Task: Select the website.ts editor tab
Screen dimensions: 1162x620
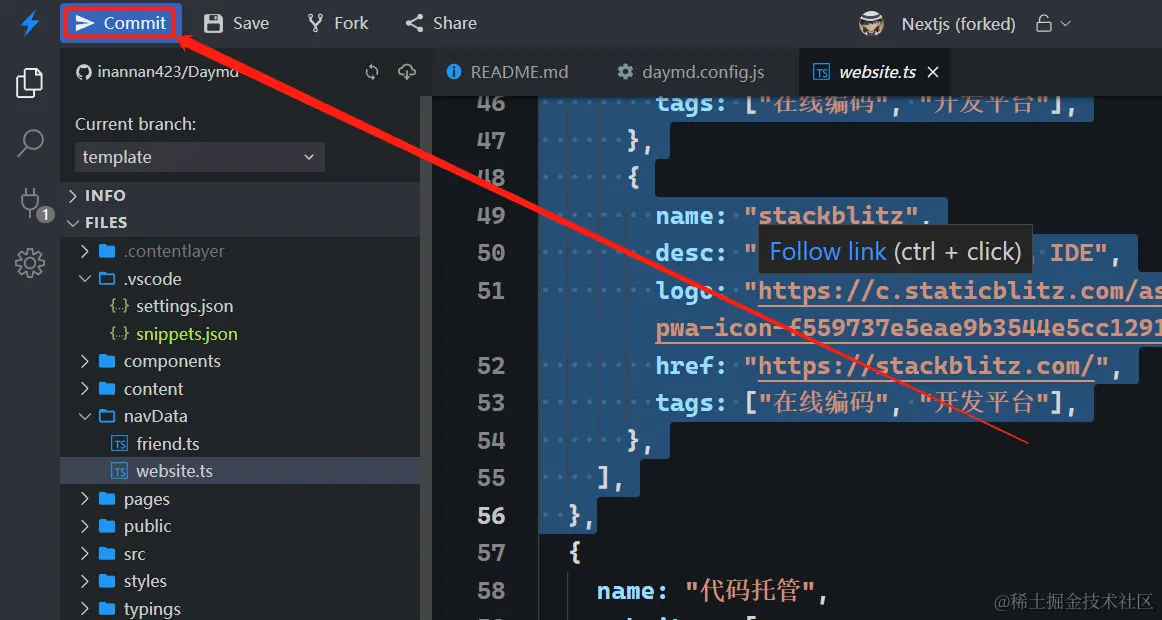Action: 874,72
